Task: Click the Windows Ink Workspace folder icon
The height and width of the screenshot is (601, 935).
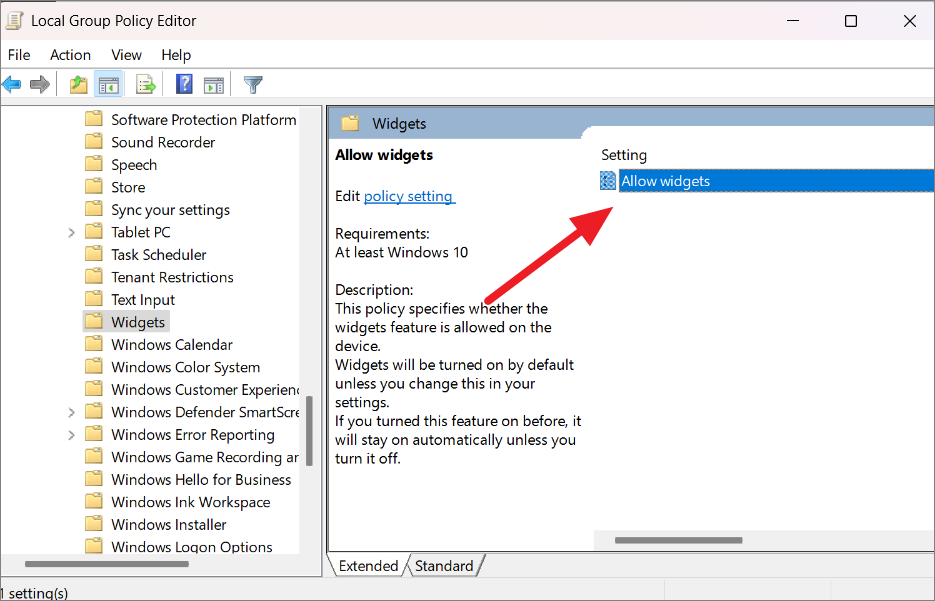Action: (94, 501)
